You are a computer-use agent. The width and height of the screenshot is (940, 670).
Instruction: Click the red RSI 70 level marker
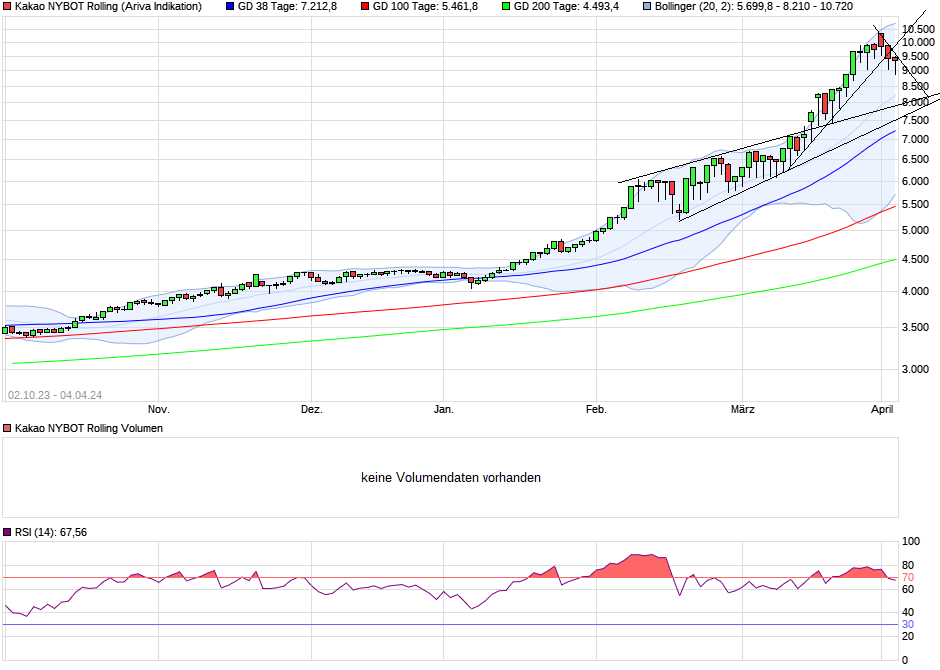coord(908,577)
